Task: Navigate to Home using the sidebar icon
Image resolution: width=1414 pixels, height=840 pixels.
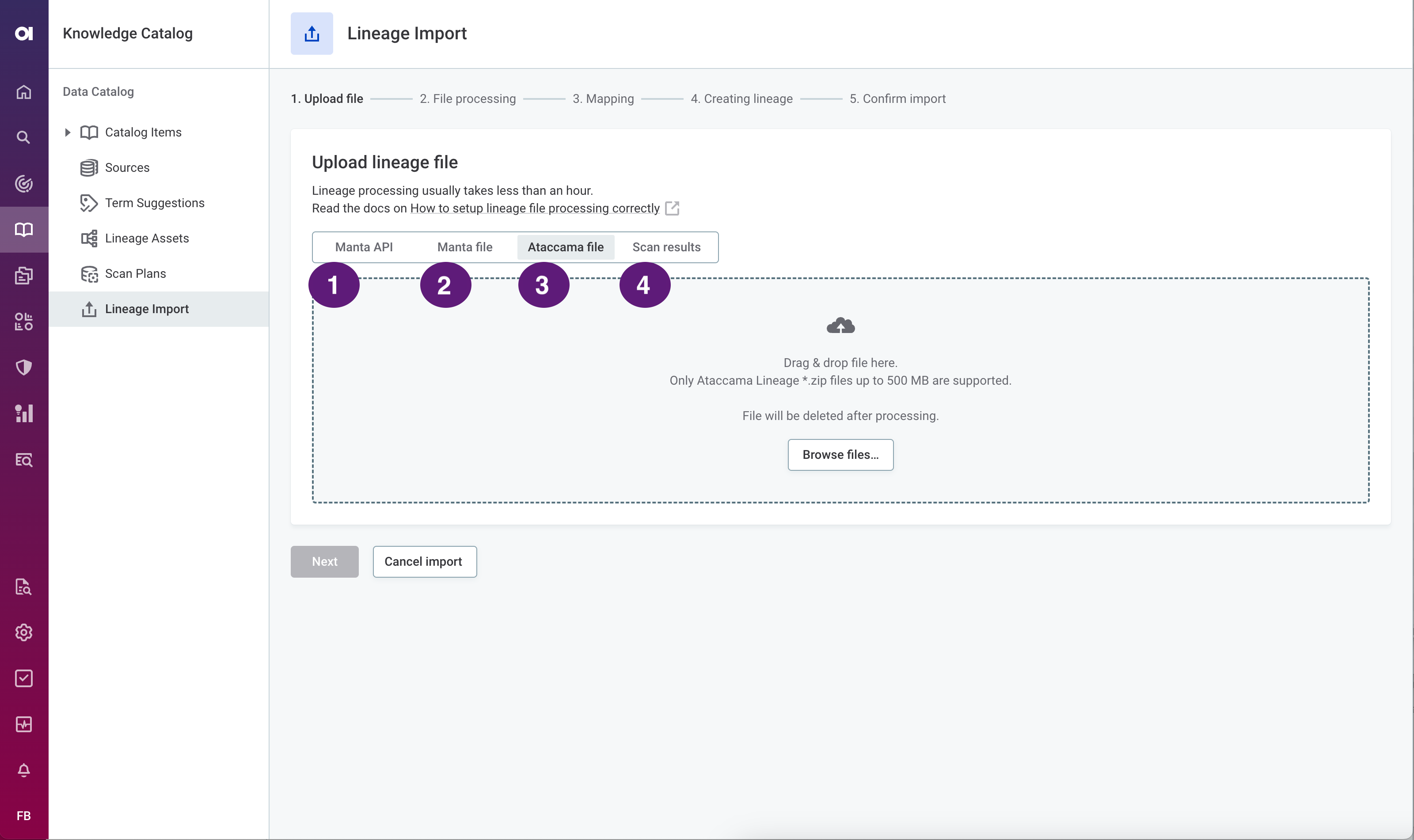Action: click(x=24, y=92)
